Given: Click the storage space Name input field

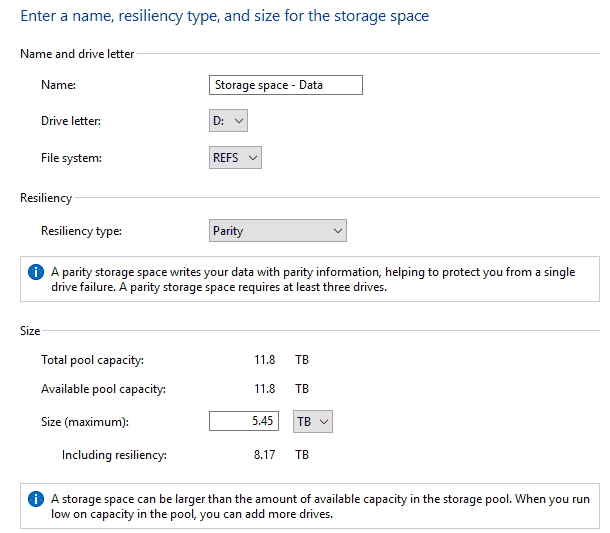Looking at the screenshot, I should pos(286,85).
